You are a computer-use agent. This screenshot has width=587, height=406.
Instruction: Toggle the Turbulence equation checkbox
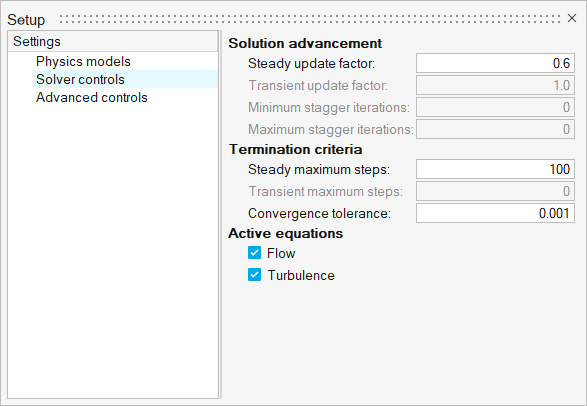(x=255, y=275)
